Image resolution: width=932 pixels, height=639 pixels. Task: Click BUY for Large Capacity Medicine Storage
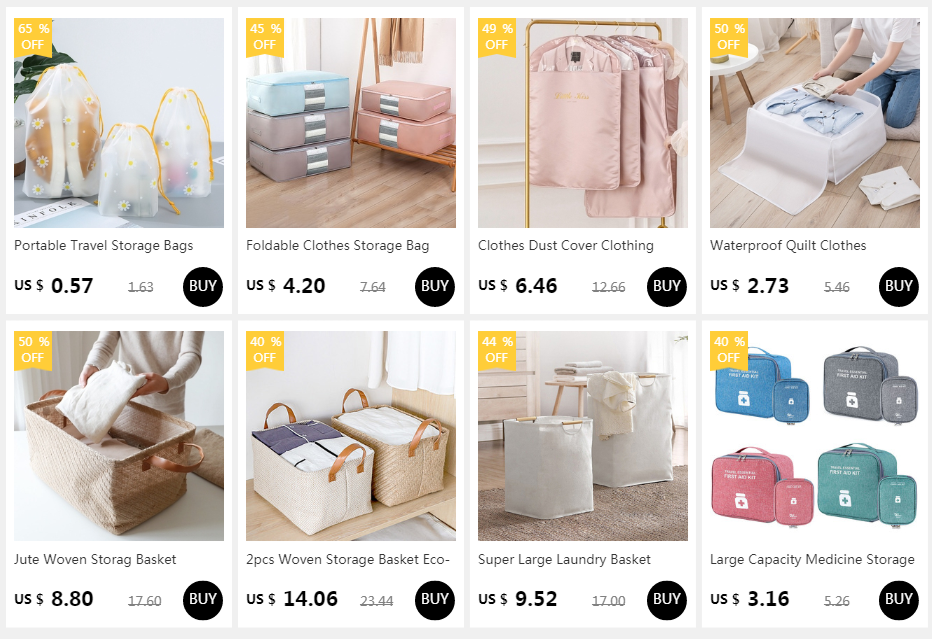[x=898, y=600]
